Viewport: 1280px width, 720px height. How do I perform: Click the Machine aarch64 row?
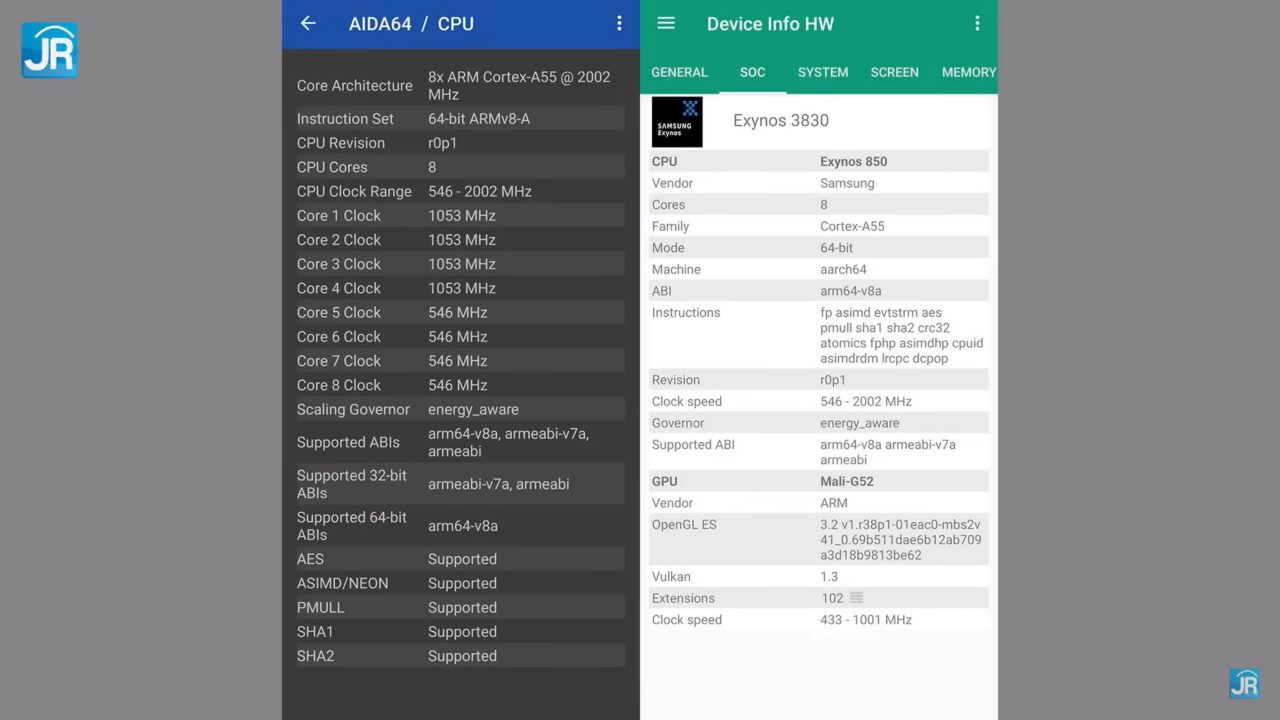(x=819, y=269)
